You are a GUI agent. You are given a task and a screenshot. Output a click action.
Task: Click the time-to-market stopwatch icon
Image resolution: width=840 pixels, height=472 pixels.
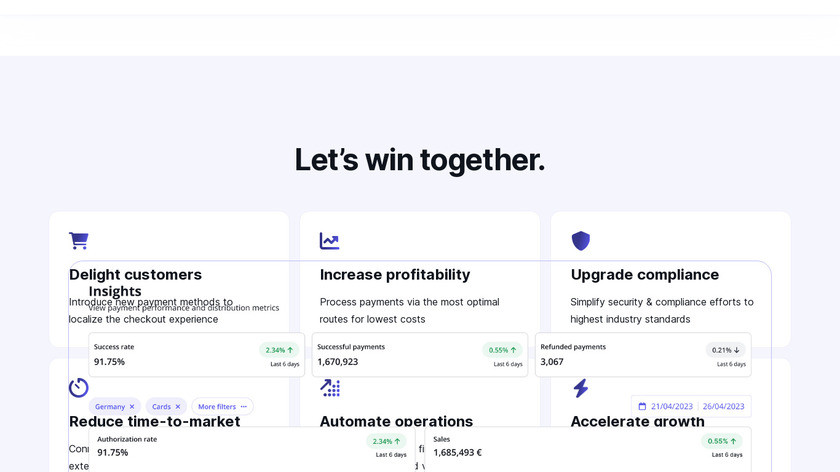[78, 388]
